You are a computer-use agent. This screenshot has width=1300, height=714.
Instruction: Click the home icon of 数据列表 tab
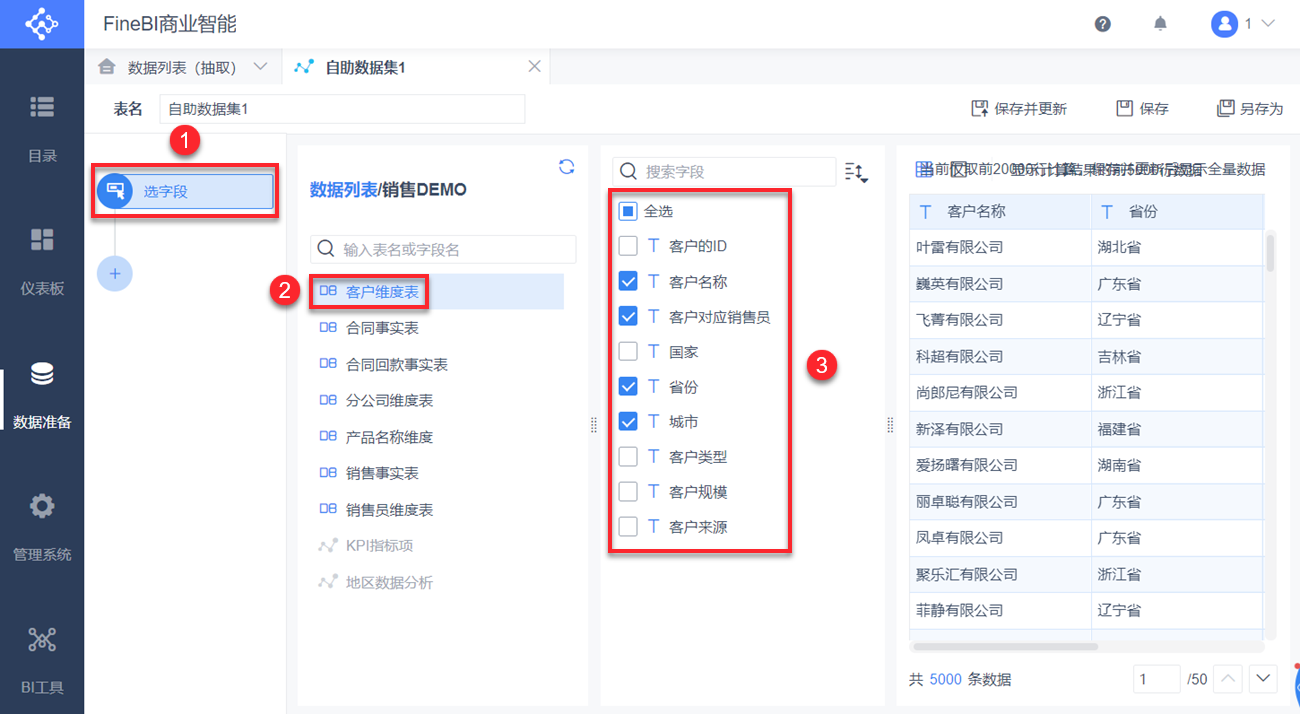pos(106,67)
